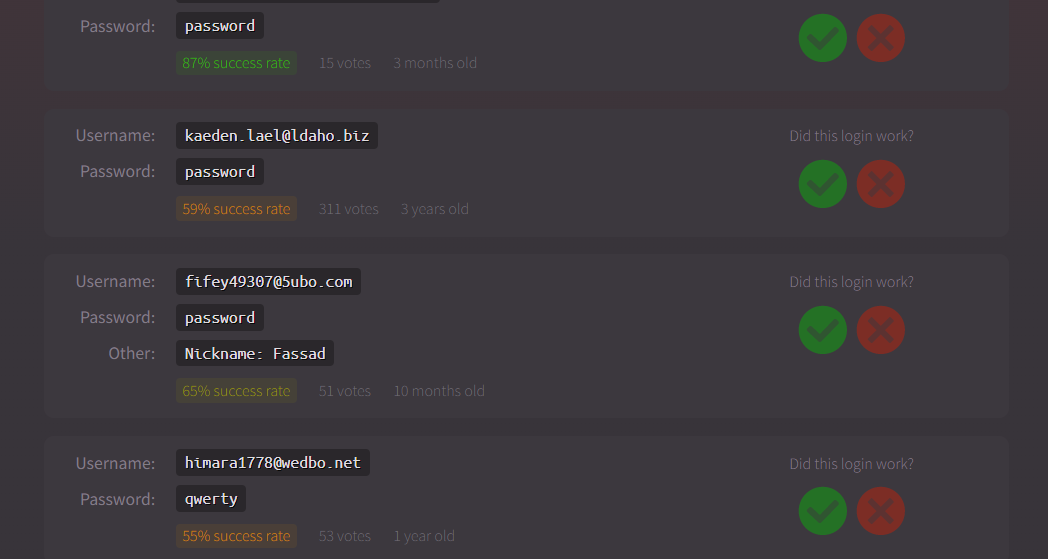The image size is (1048, 559).
Task: Select username kaeden.lael@ldaho.biz
Action: tap(277, 136)
